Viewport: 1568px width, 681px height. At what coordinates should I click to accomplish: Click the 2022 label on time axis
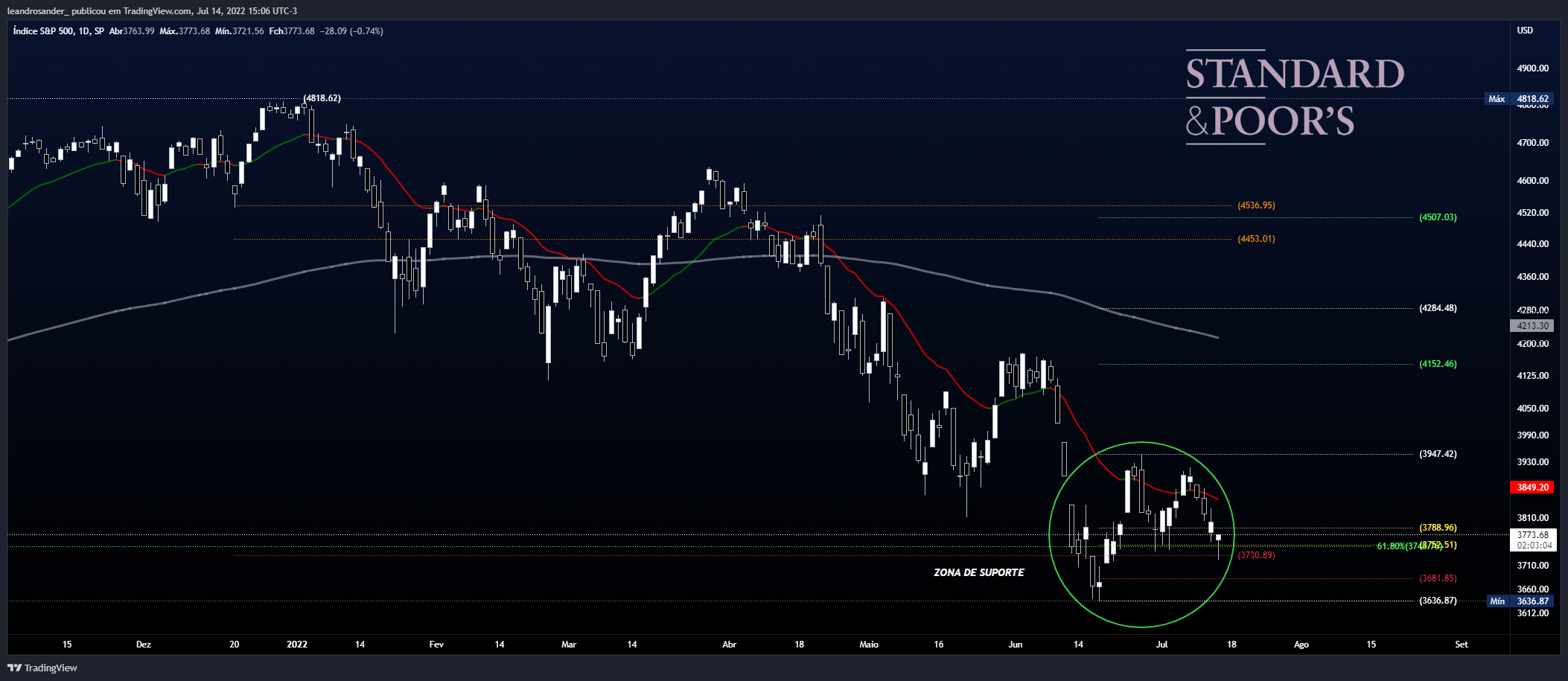tap(297, 645)
